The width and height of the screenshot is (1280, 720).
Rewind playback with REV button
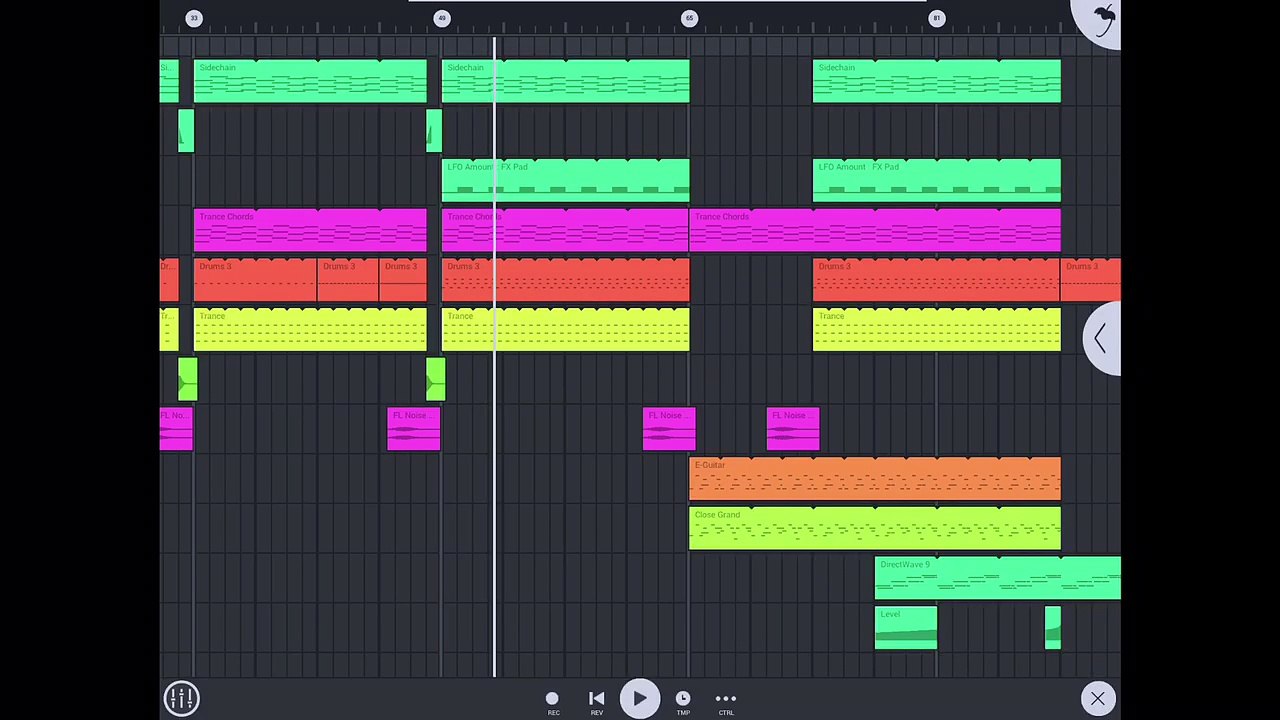[596, 703]
